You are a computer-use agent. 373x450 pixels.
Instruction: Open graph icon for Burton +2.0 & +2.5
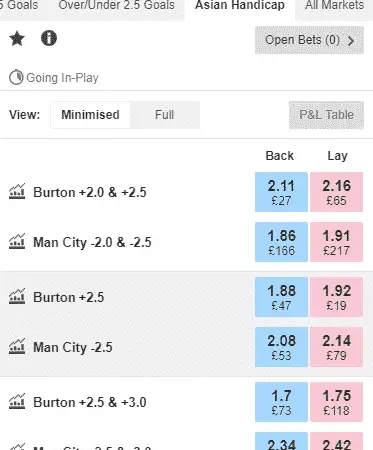pos(17,192)
